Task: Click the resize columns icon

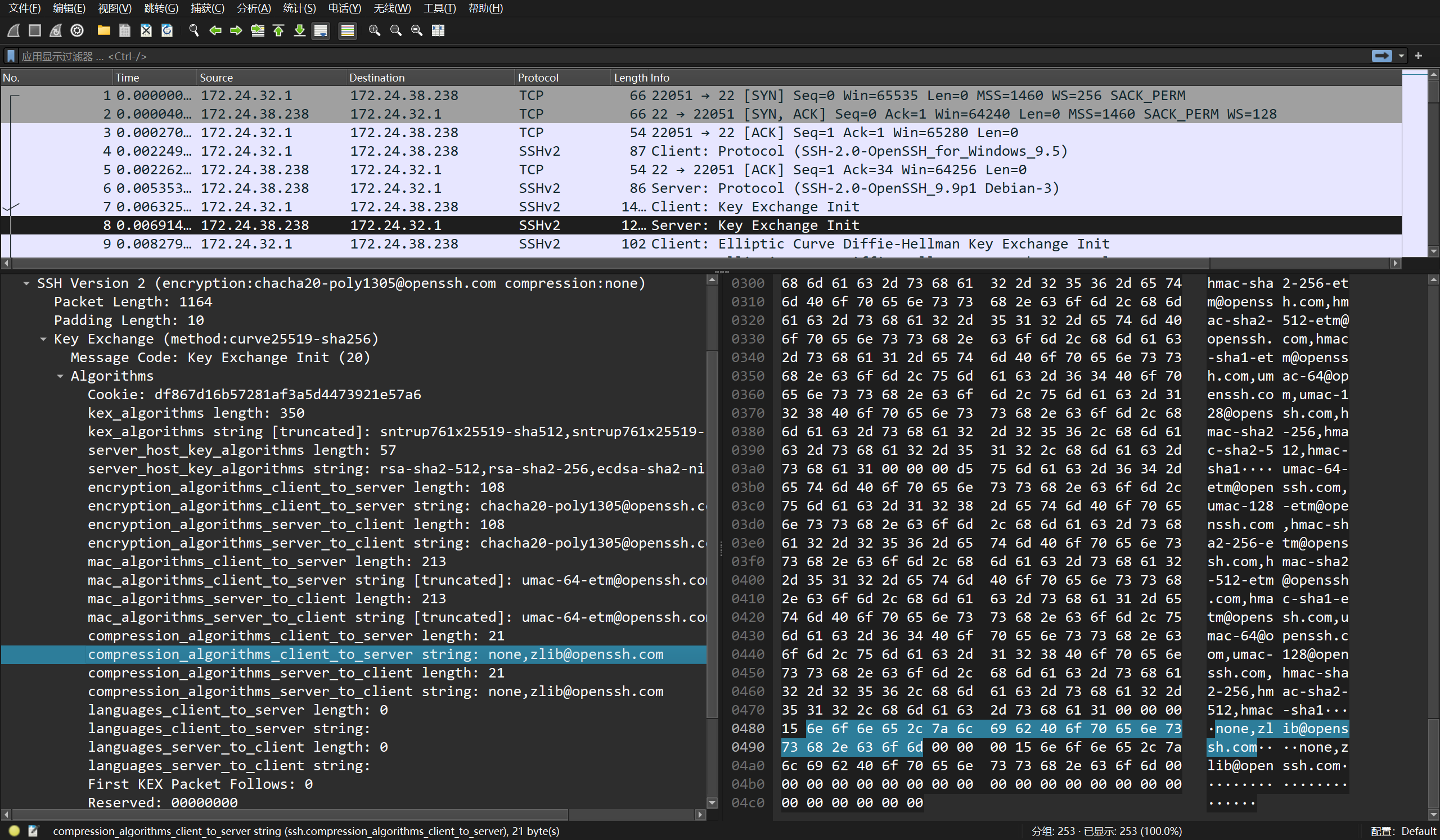Action: [438, 30]
